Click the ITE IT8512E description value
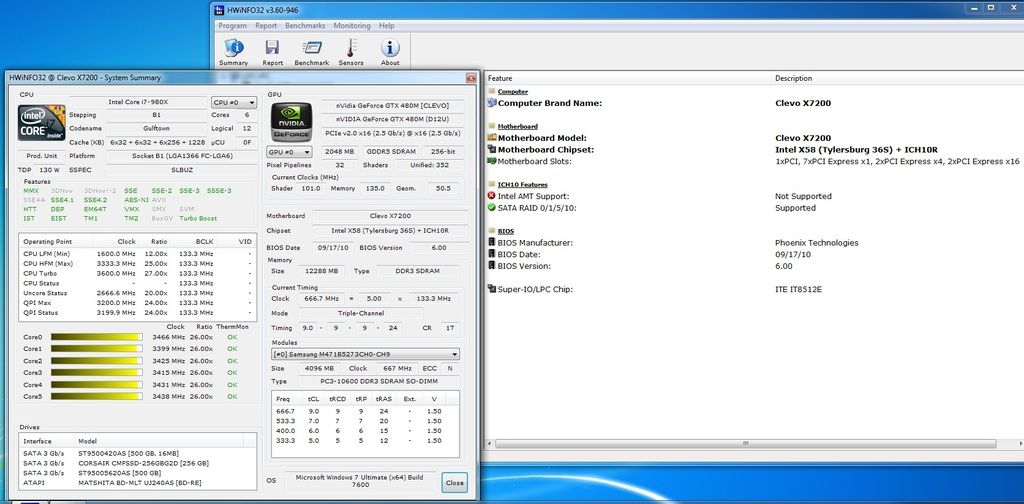Viewport: 1024px width, 504px height. tap(798, 289)
